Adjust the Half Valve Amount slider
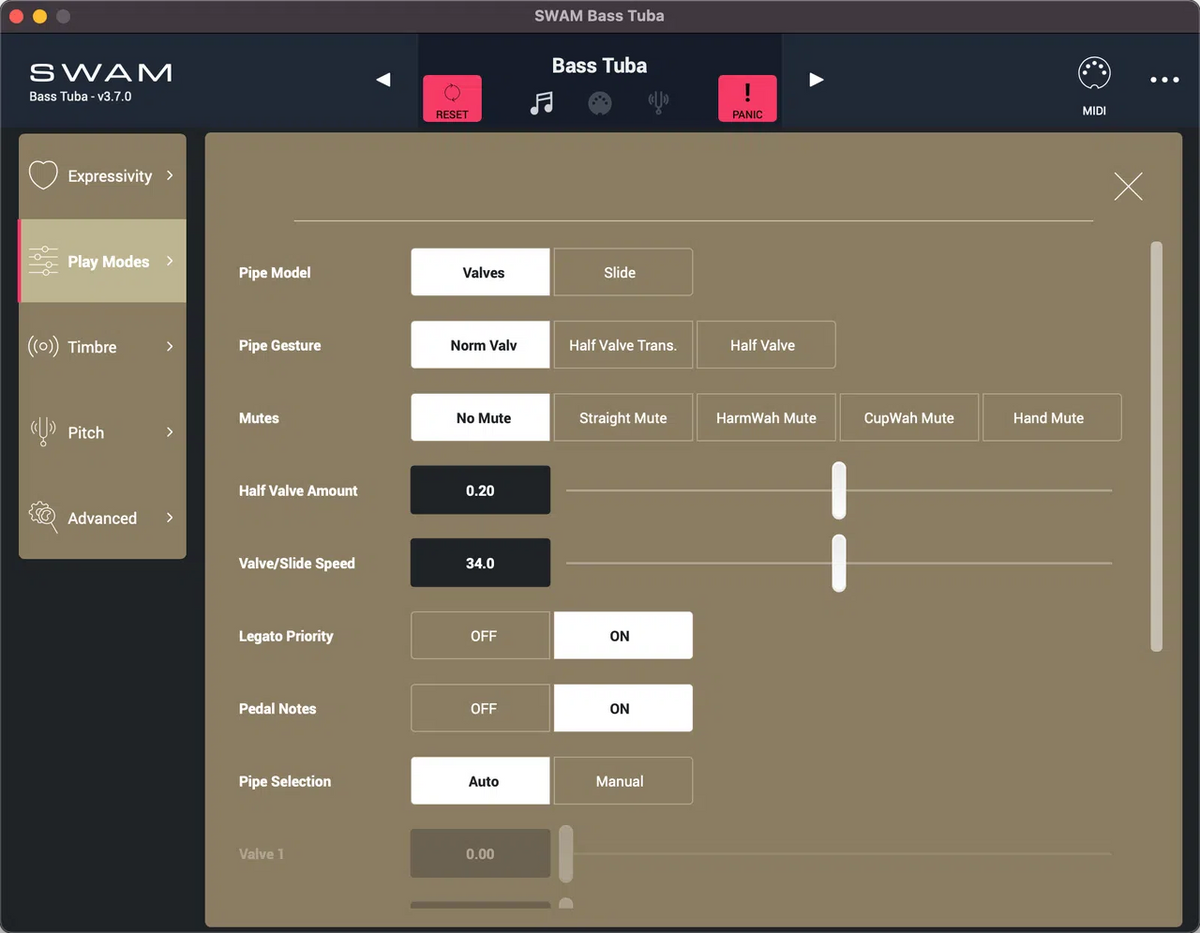1200x933 pixels. pos(839,490)
